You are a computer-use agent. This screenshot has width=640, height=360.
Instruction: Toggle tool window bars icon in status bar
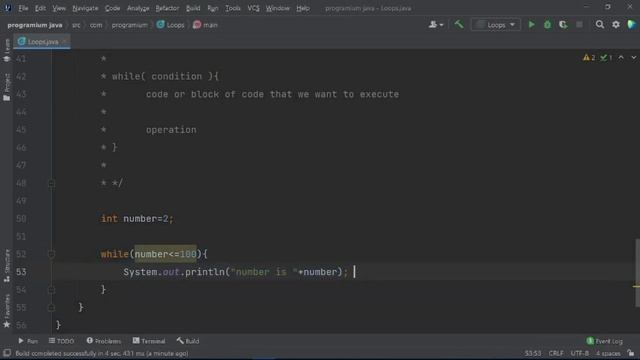point(7,353)
